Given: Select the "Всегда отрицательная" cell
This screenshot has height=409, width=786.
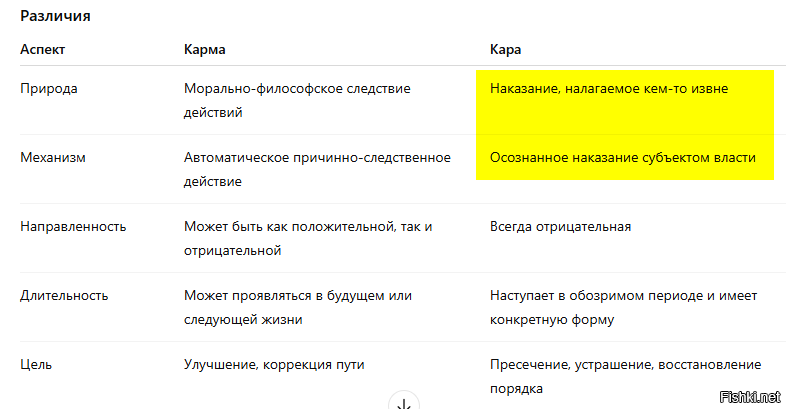Looking at the screenshot, I should click(x=560, y=227).
